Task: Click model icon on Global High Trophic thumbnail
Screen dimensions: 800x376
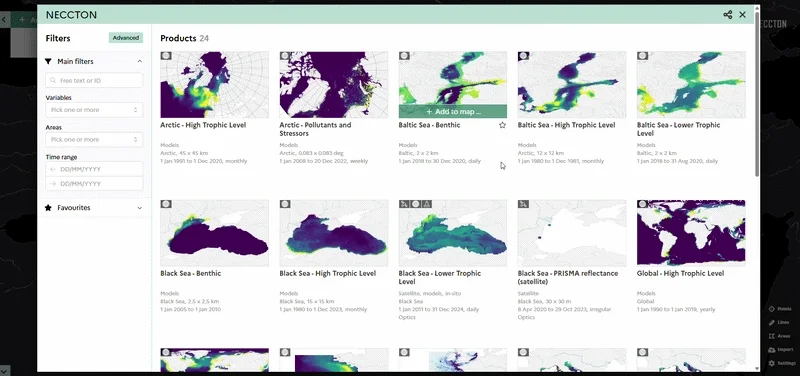Action: point(642,204)
